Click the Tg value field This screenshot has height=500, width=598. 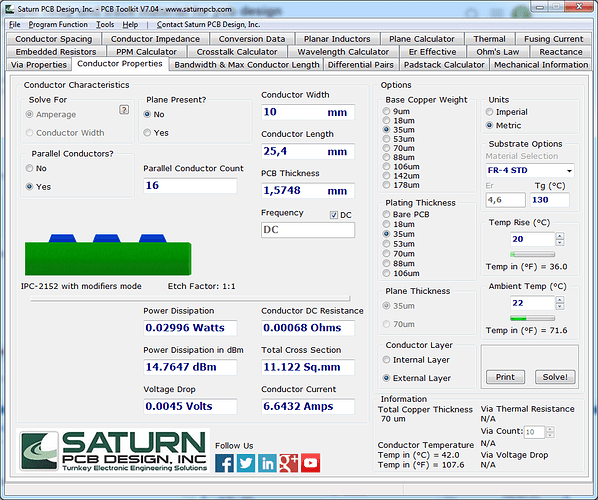click(x=550, y=200)
